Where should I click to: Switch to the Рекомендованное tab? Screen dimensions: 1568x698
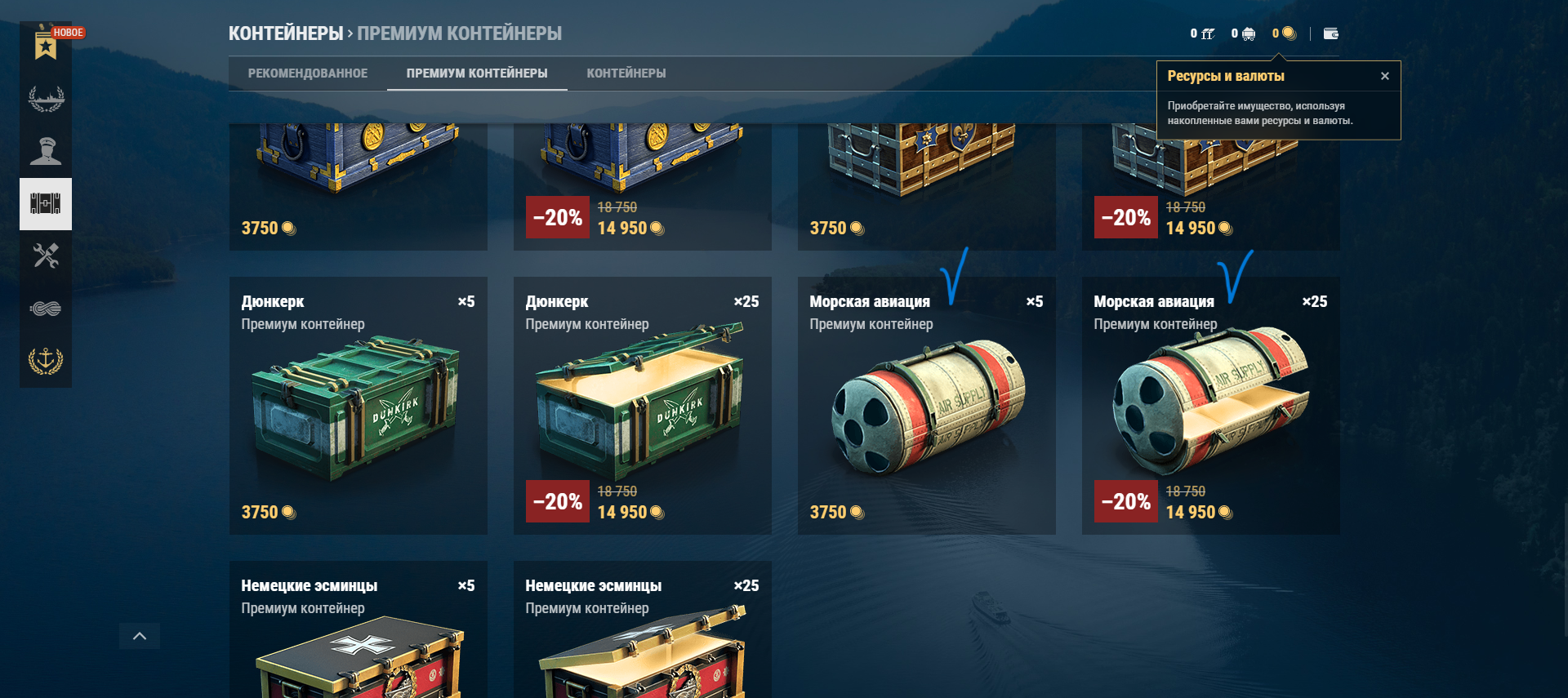[308, 73]
